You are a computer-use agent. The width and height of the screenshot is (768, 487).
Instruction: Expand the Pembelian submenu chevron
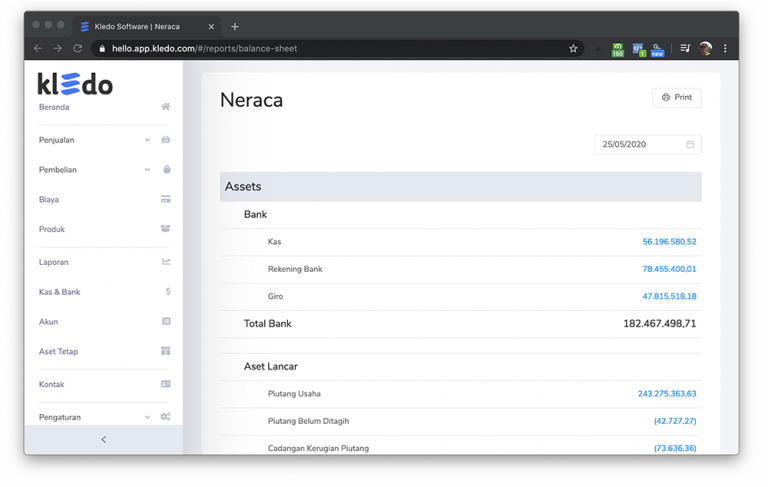click(147, 170)
